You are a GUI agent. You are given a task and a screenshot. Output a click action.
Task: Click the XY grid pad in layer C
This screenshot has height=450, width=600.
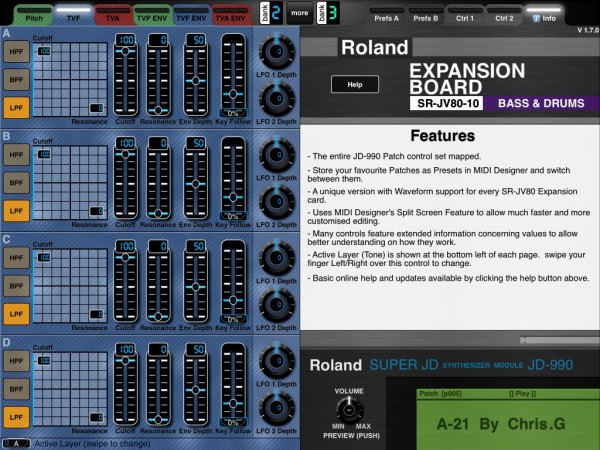pos(70,285)
